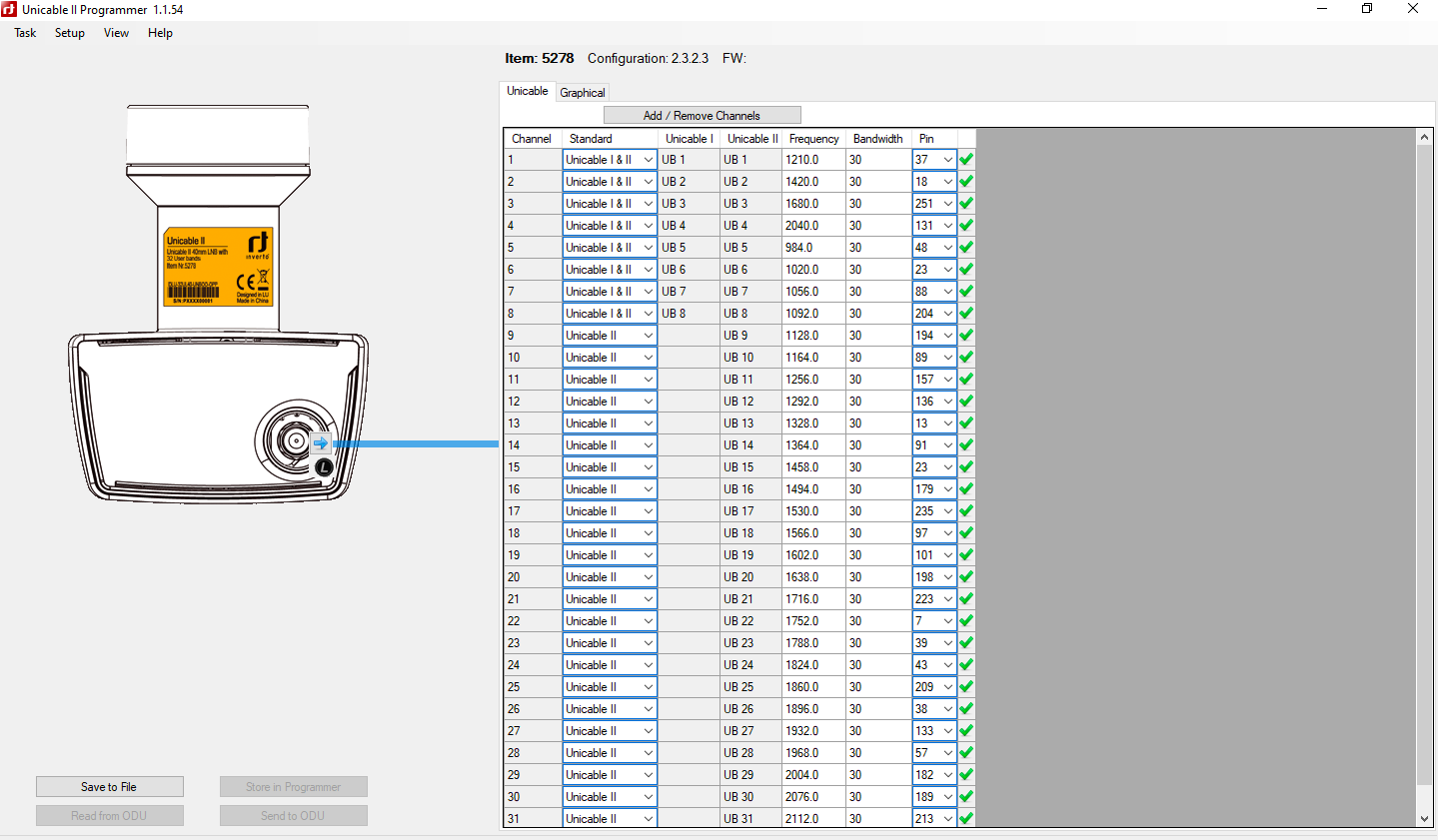1438x840 pixels.
Task: Open the Standard dropdown for channel 12
Action: coord(648,402)
